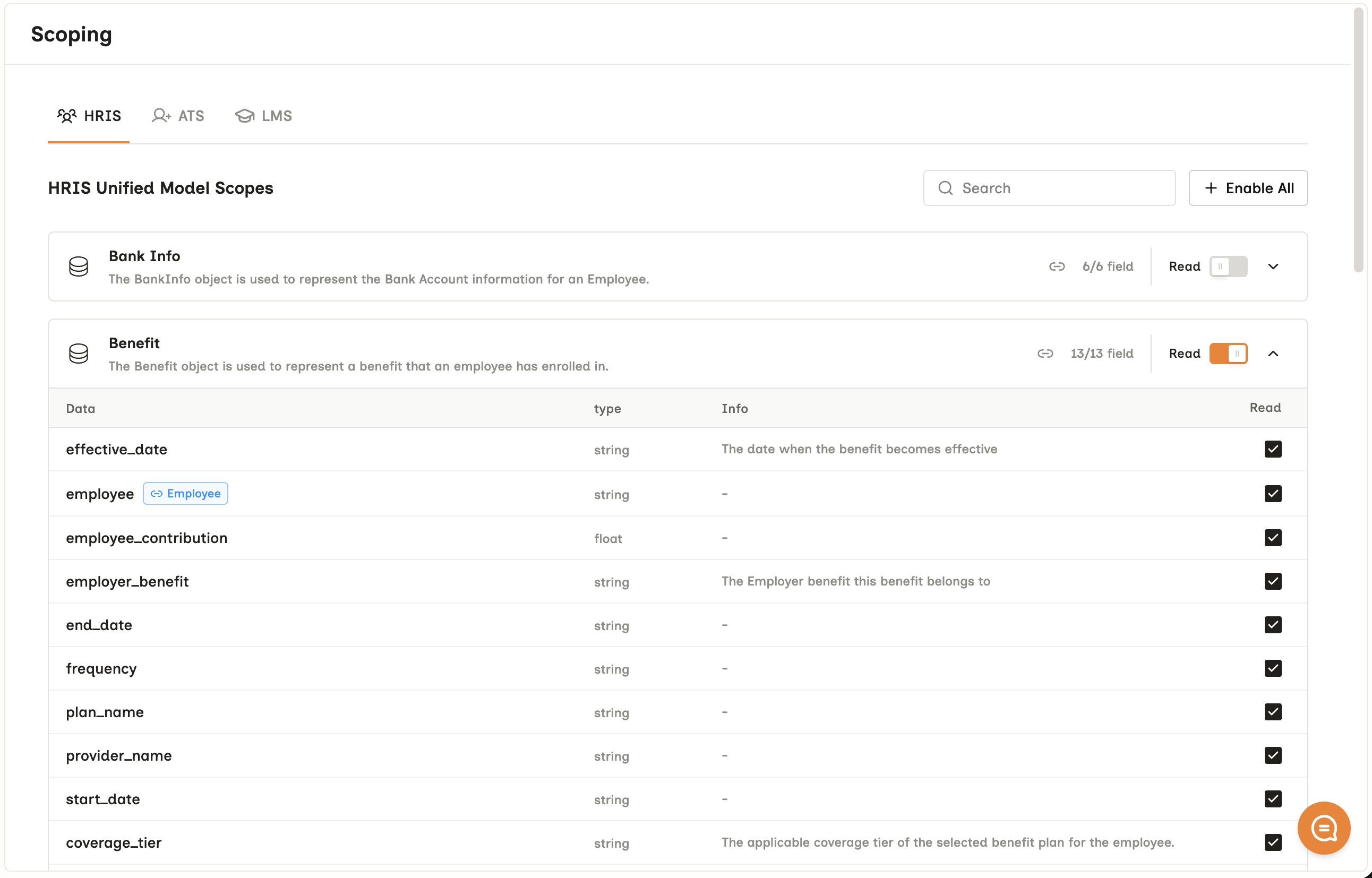Open the chat support bubble icon

point(1324,828)
